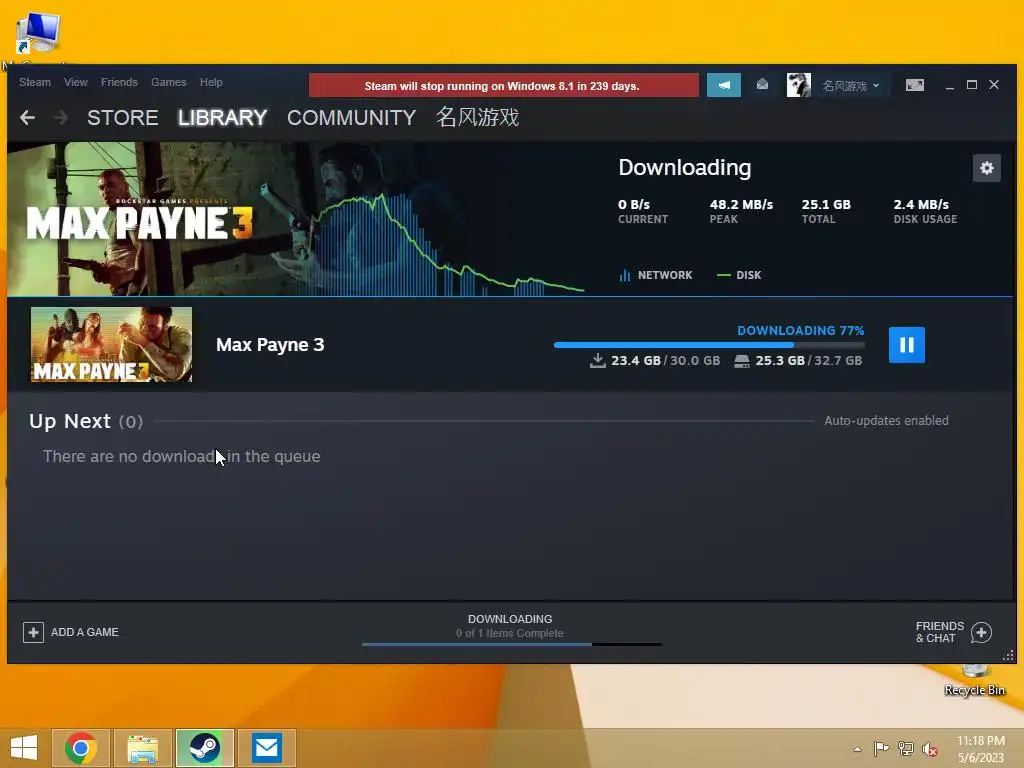Click the Downloading heading text
1024x768 pixels.
pos(685,168)
